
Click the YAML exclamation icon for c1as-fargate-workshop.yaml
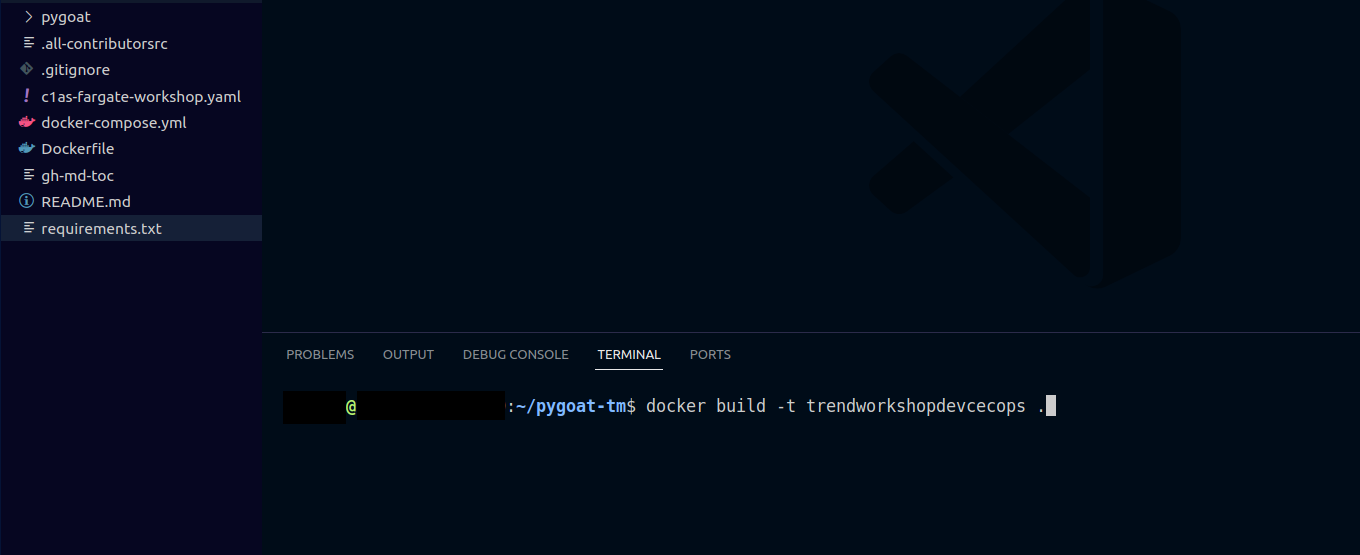point(27,96)
